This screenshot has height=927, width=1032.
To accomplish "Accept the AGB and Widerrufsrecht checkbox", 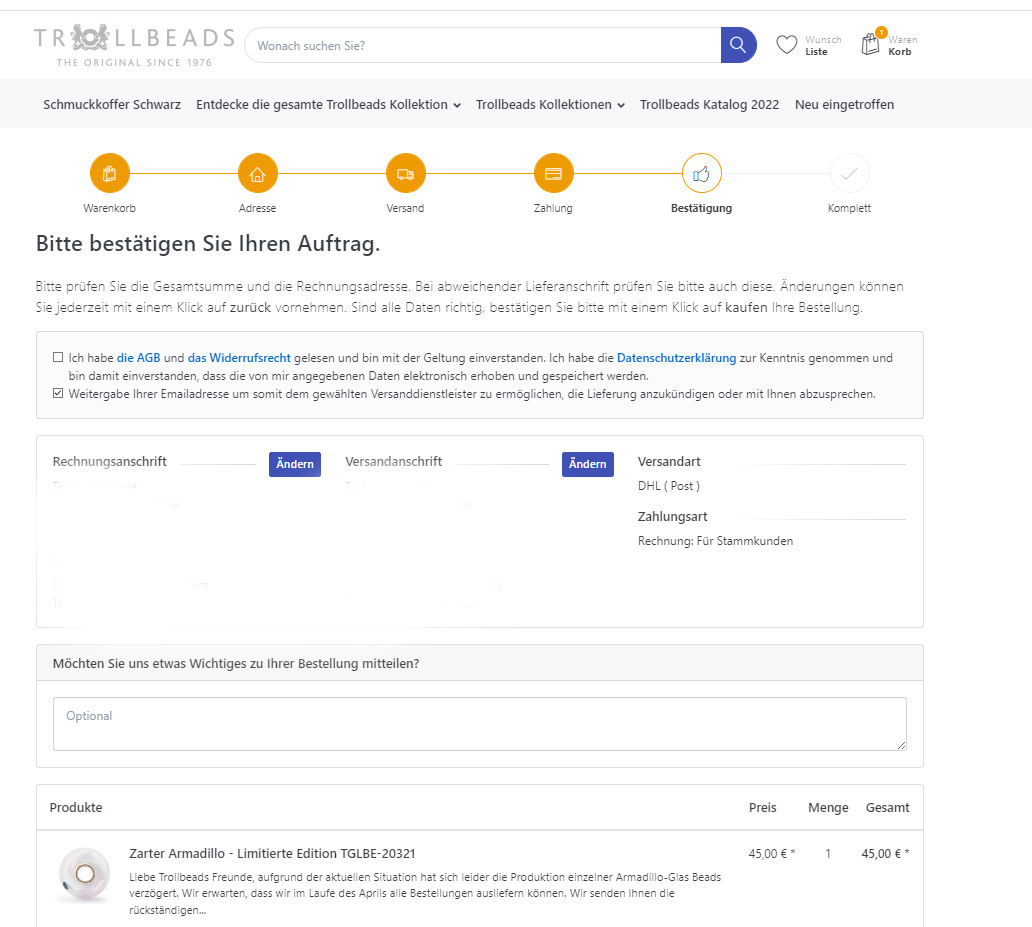I will 58,358.
